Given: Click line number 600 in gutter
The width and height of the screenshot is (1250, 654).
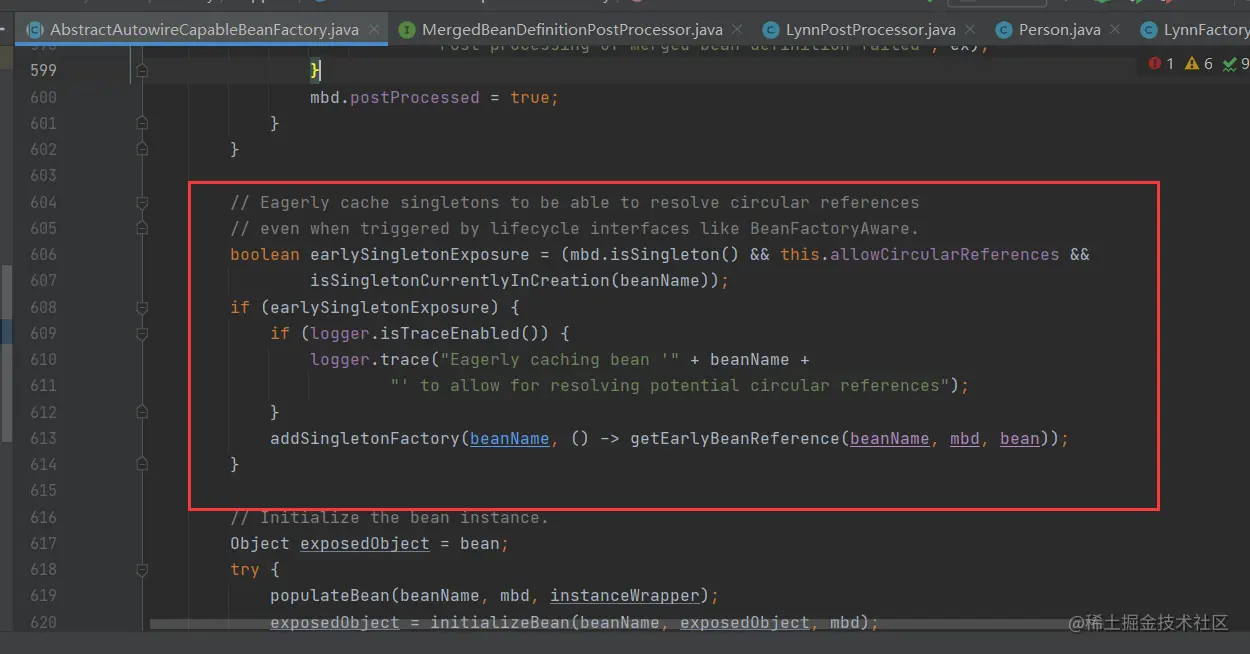Looking at the screenshot, I should click(43, 97).
